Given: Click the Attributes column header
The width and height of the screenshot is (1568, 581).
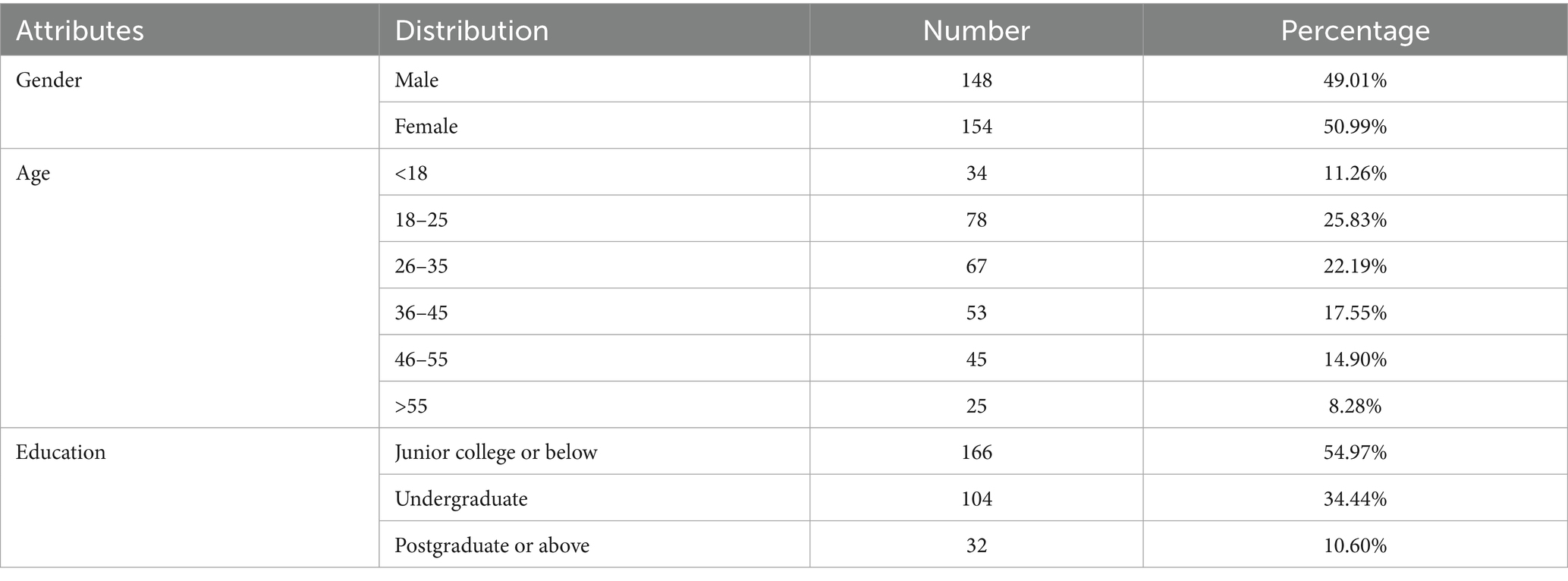Looking at the screenshot, I should (80, 31).
